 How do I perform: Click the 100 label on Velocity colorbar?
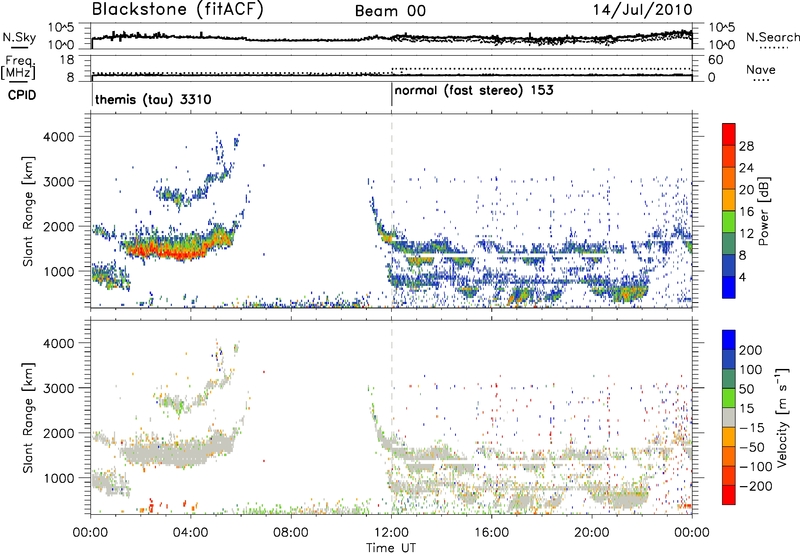point(751,370)
